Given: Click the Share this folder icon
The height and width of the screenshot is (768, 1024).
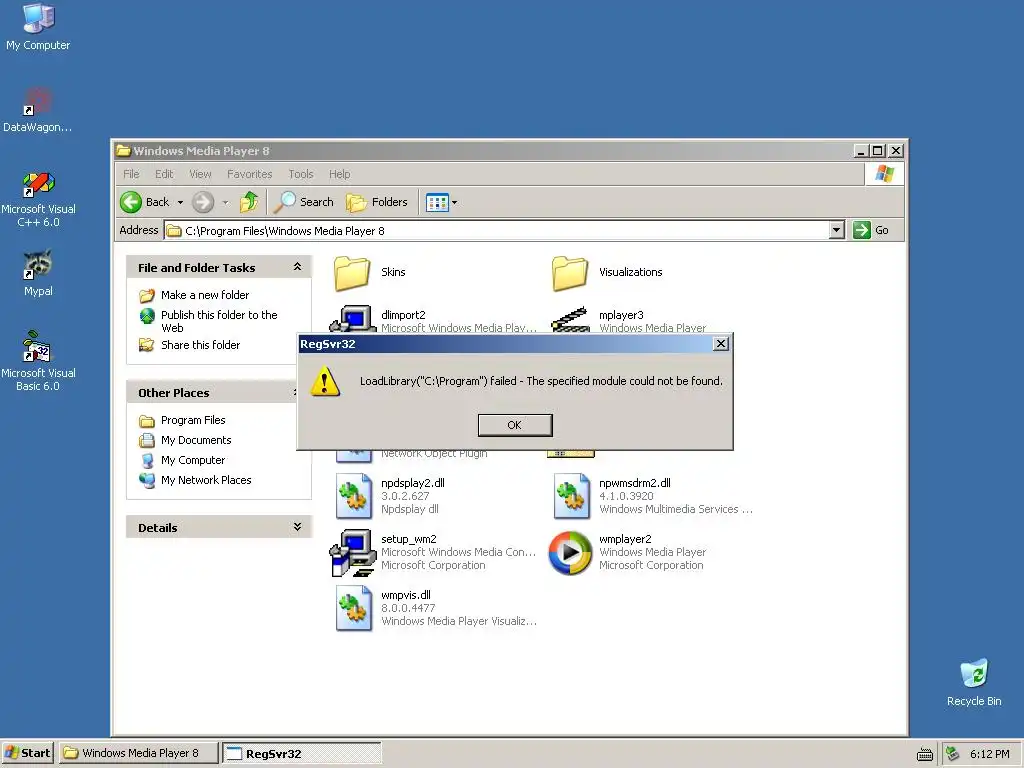Looking at the screenshot, I should coord(147,345).
